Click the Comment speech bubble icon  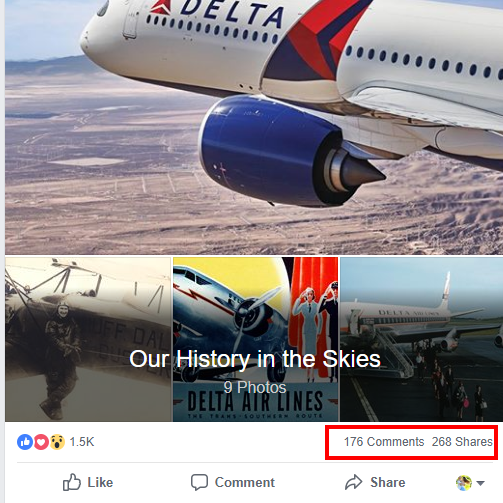coord(199,482)
